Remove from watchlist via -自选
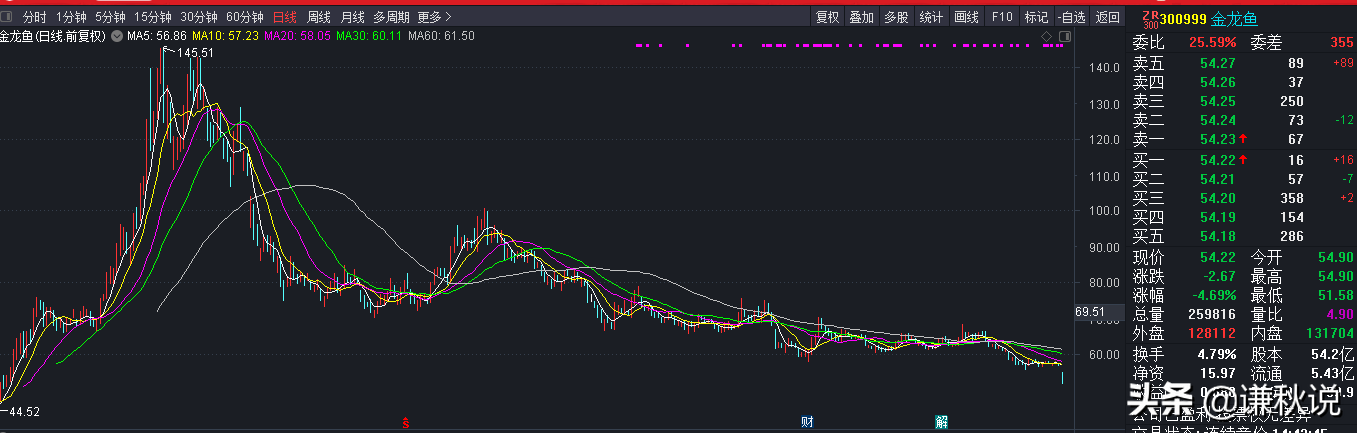Image resolution: width=1357 pixels, height=433 pixels. [x=1071, y=17]
